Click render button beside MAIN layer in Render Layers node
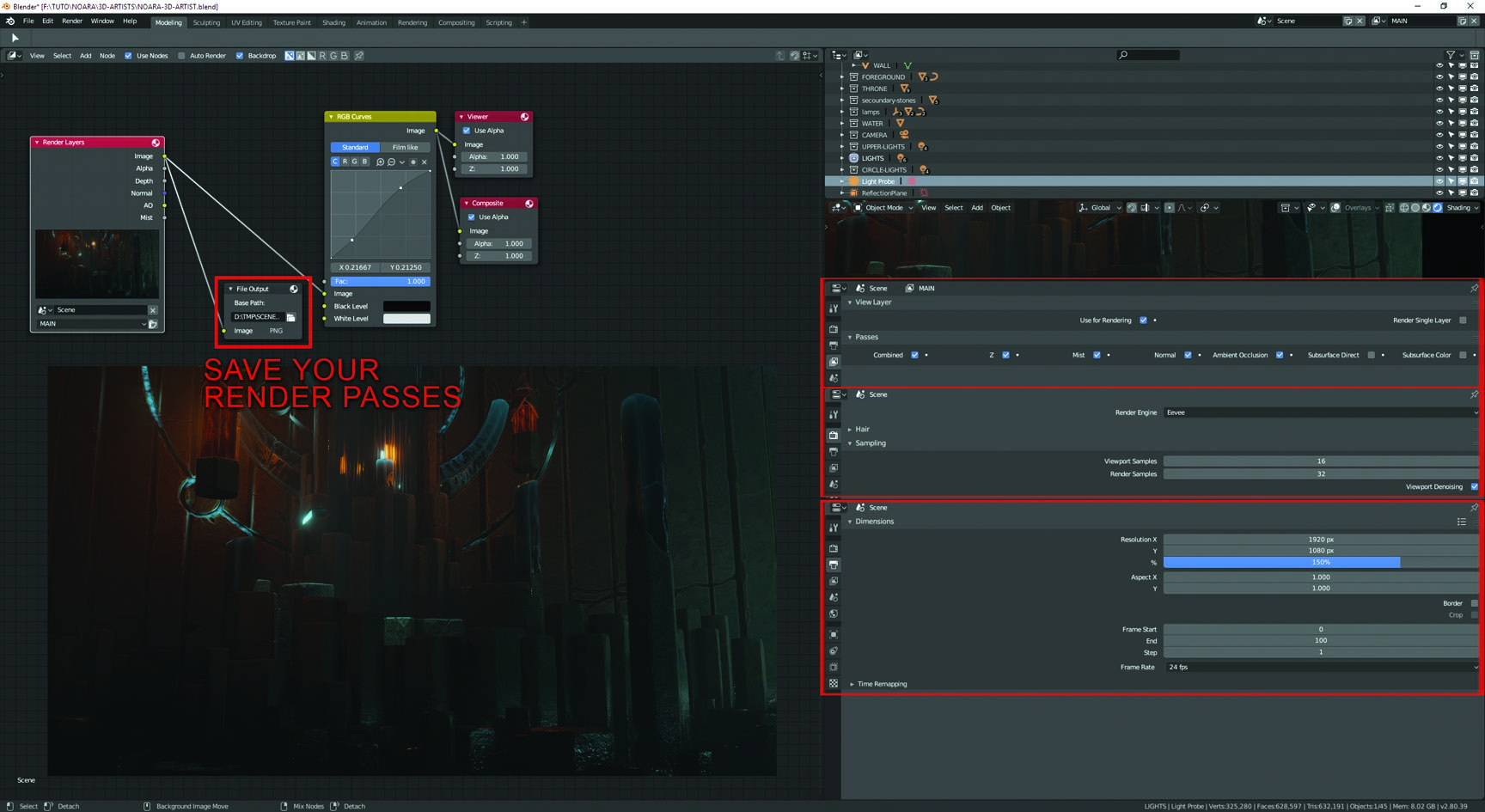Viewport: 1485px width, 812px height. coord(153,324)
